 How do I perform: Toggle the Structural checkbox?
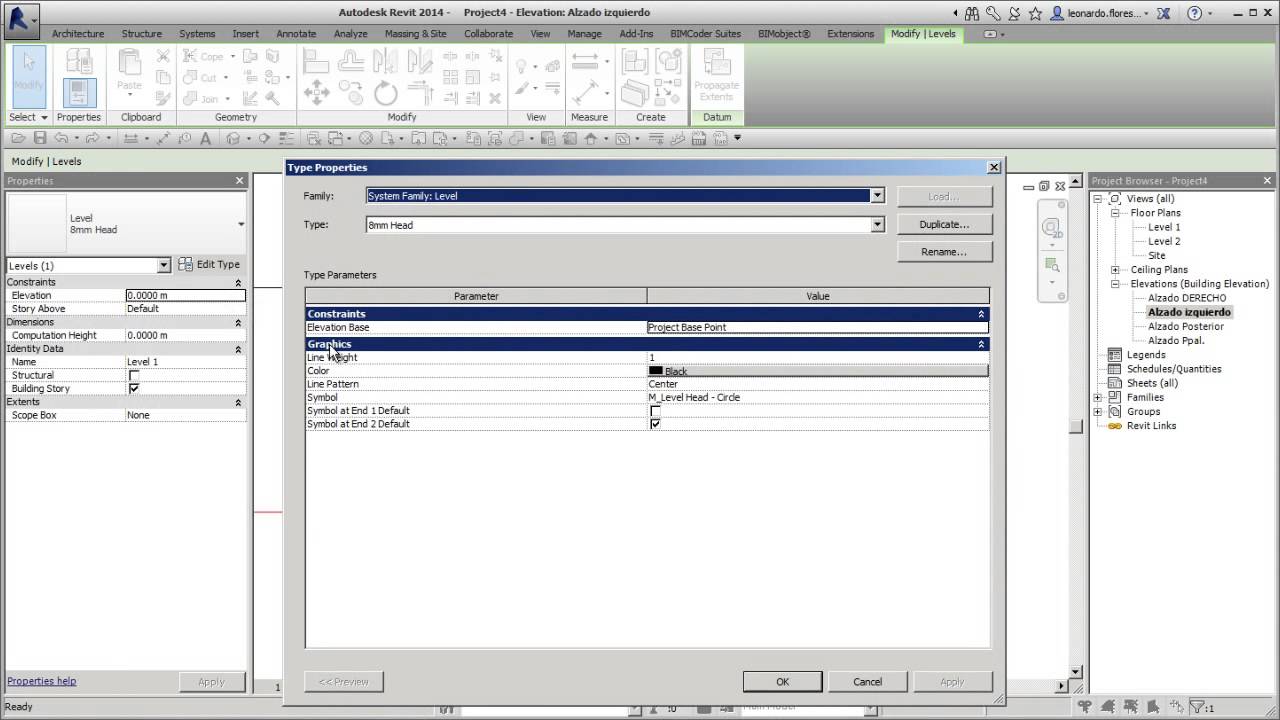tap(134, 375)
